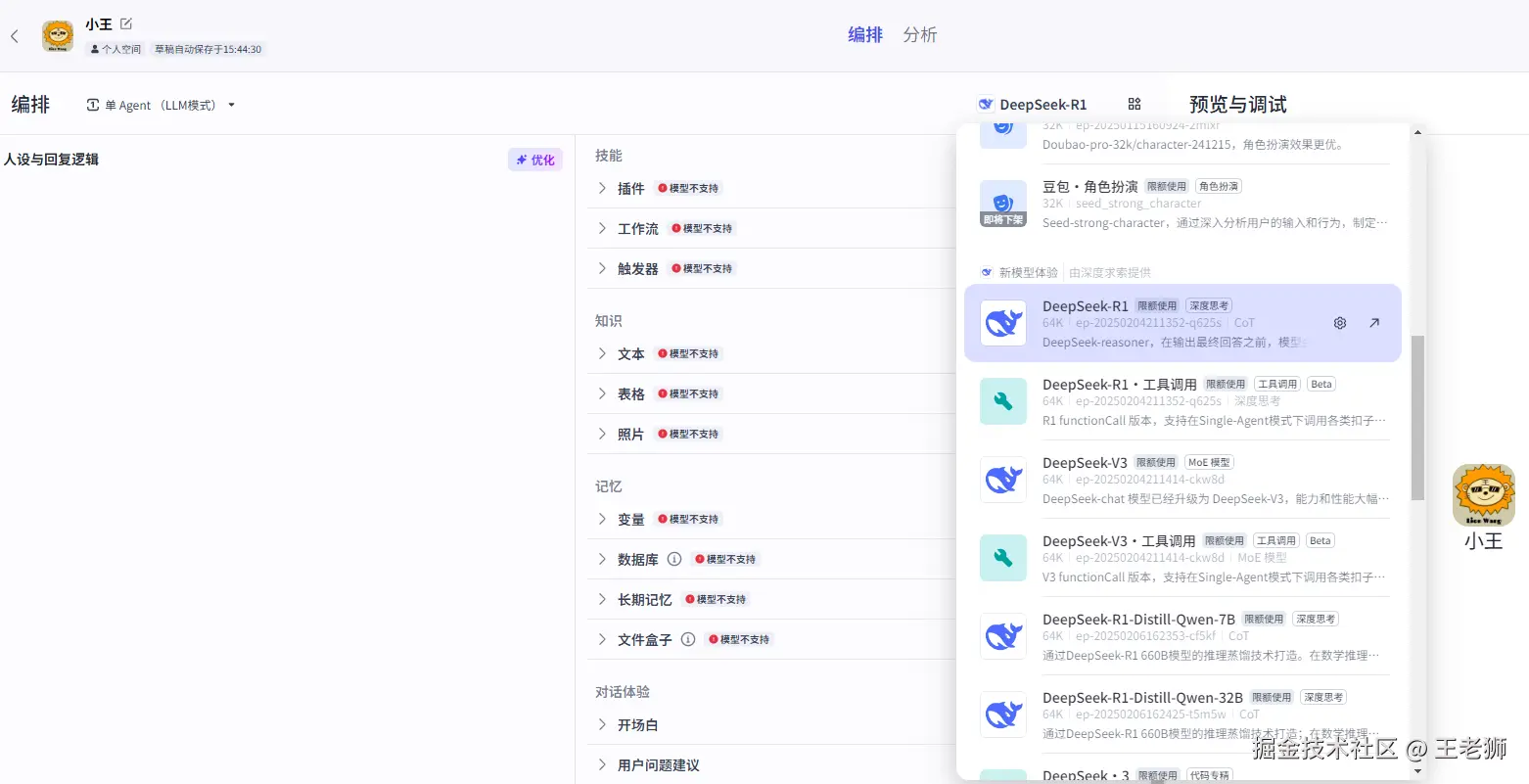Screen dimensions: 1529x784
Task: Select DeepSeek-R1-Distill-Qwen-32B model
Action: pos(1182,715)
